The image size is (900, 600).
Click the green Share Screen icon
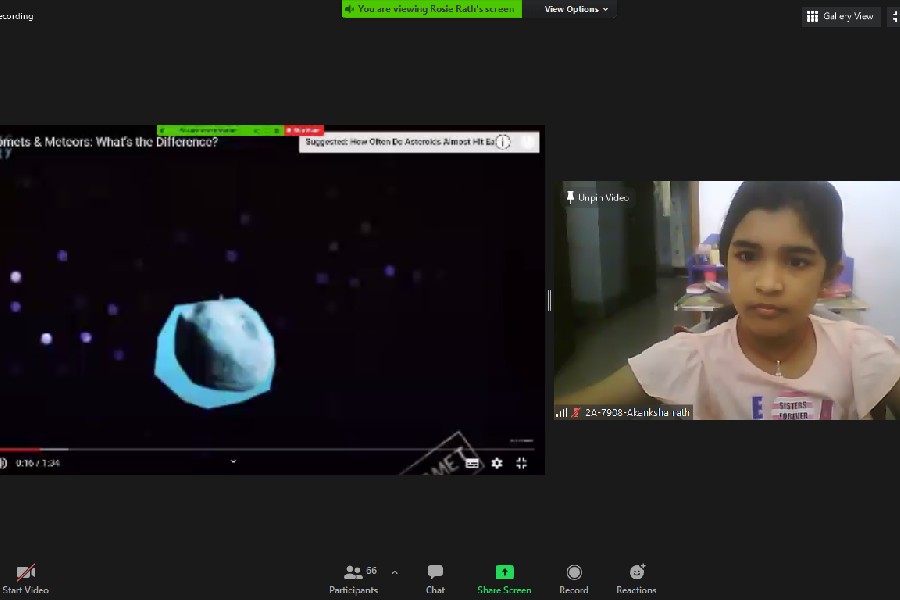point(504,572)
